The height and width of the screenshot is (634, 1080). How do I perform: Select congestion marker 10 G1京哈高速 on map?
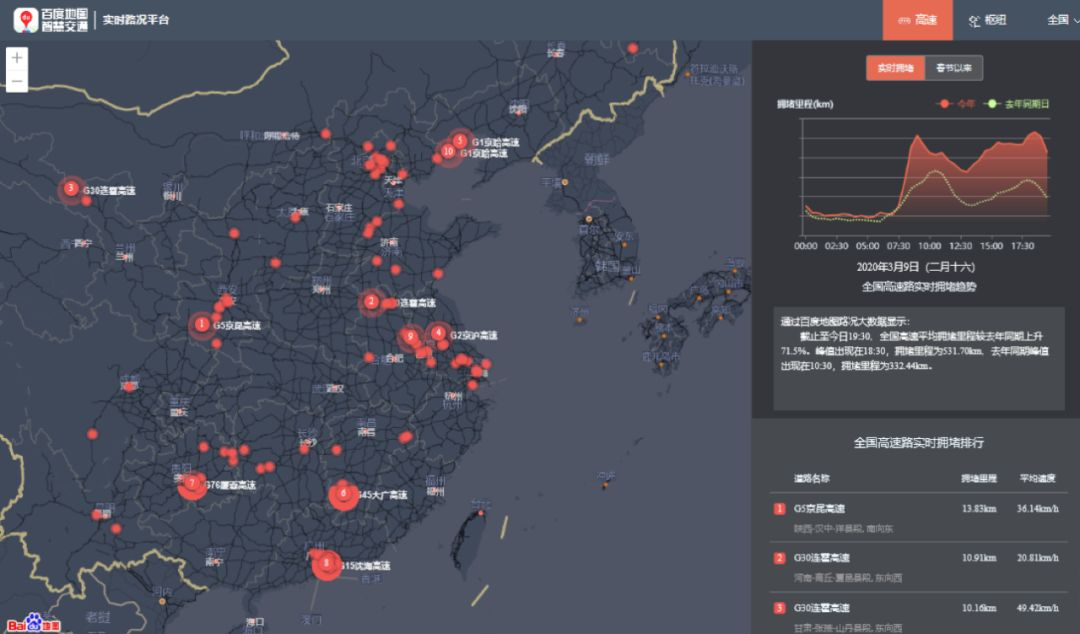(x=448, y=152)
